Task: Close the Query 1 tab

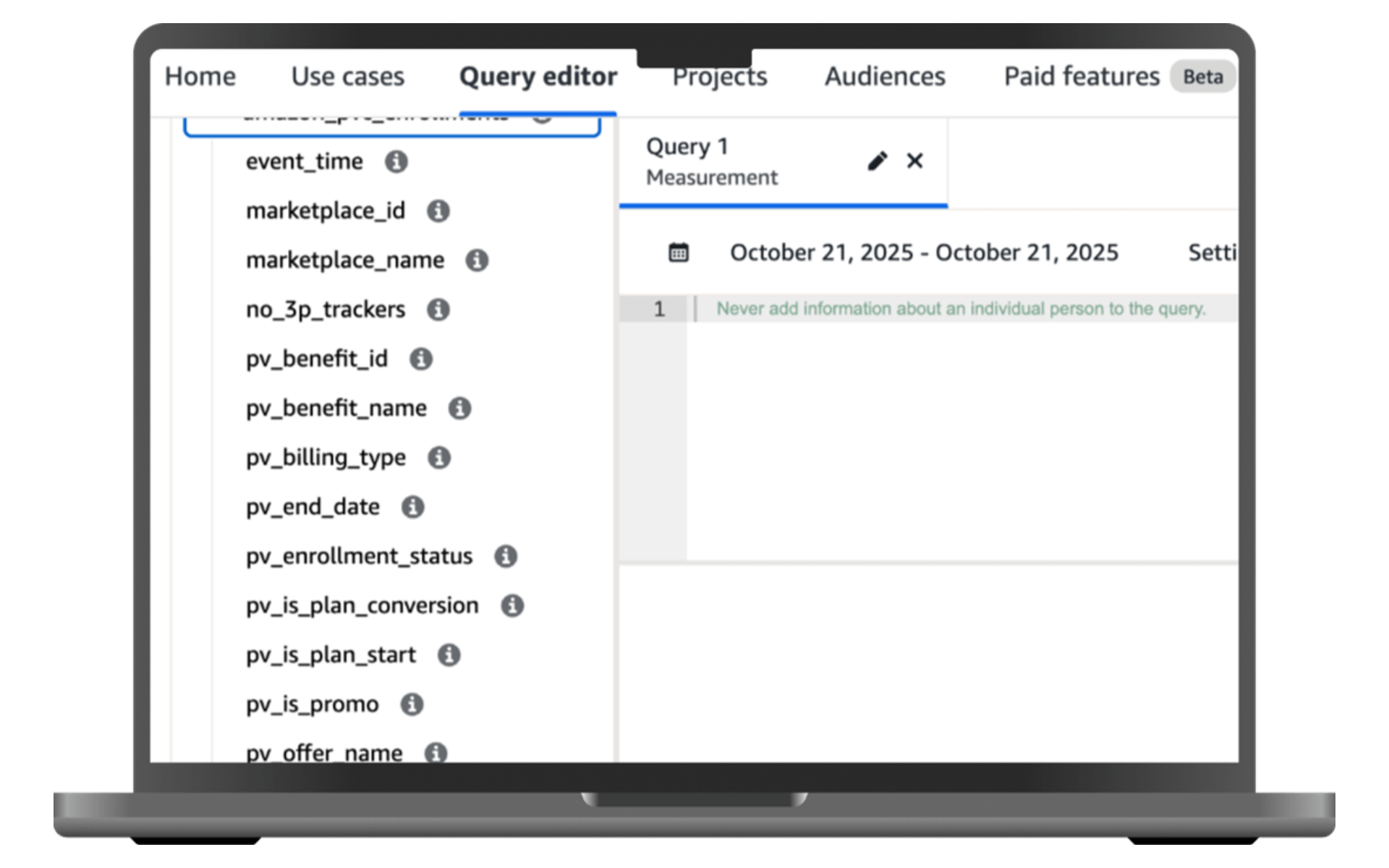Action: tap(914, 161)
